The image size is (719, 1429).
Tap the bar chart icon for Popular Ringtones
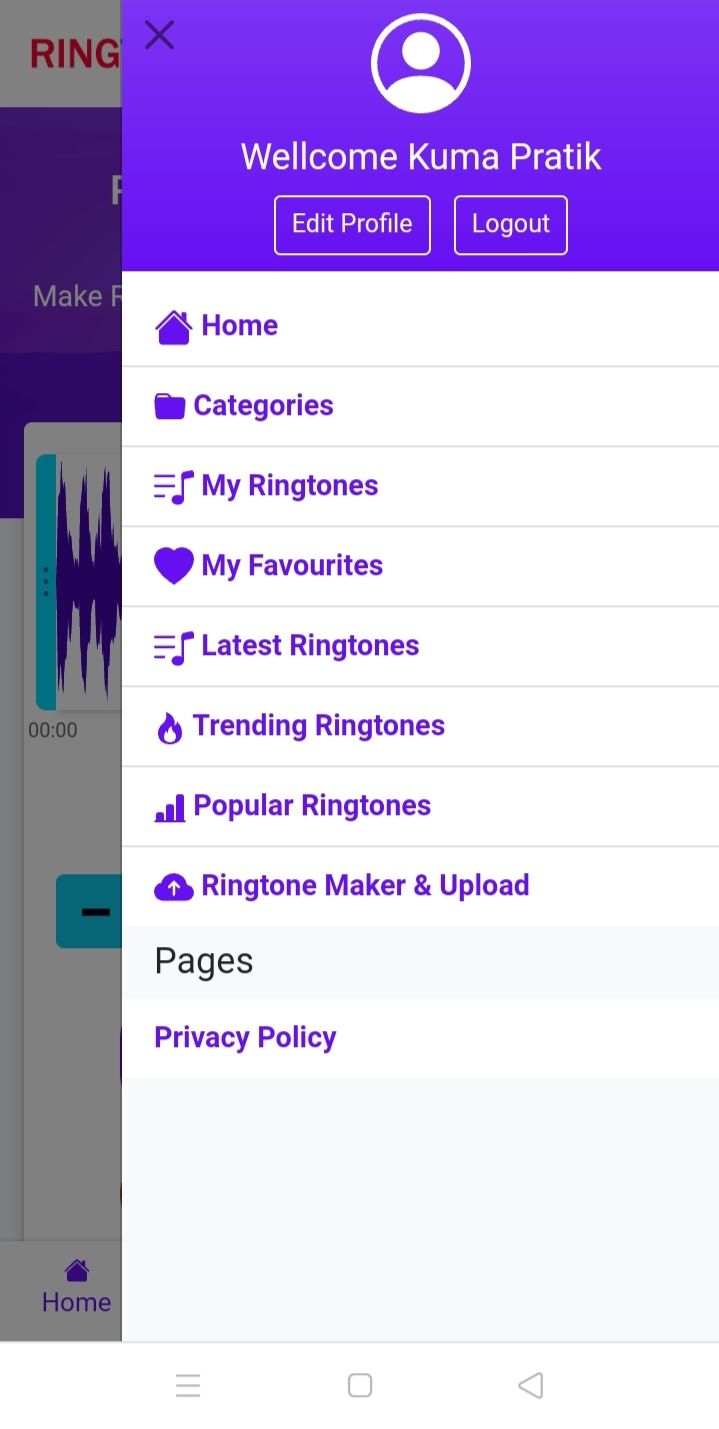click(x=169, y=808)
